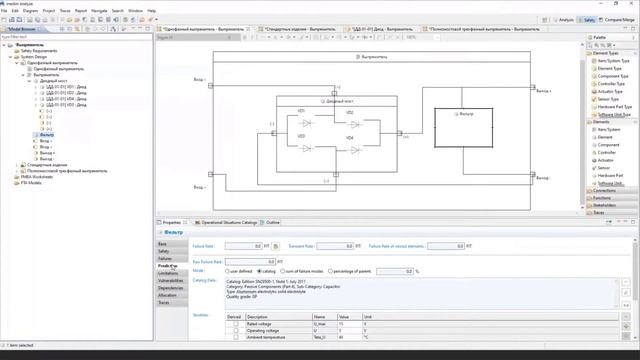The height and width of the screenshot is (360, 640).
Task: Switch to the Outline tab
Action: click(x=270, y=222)
